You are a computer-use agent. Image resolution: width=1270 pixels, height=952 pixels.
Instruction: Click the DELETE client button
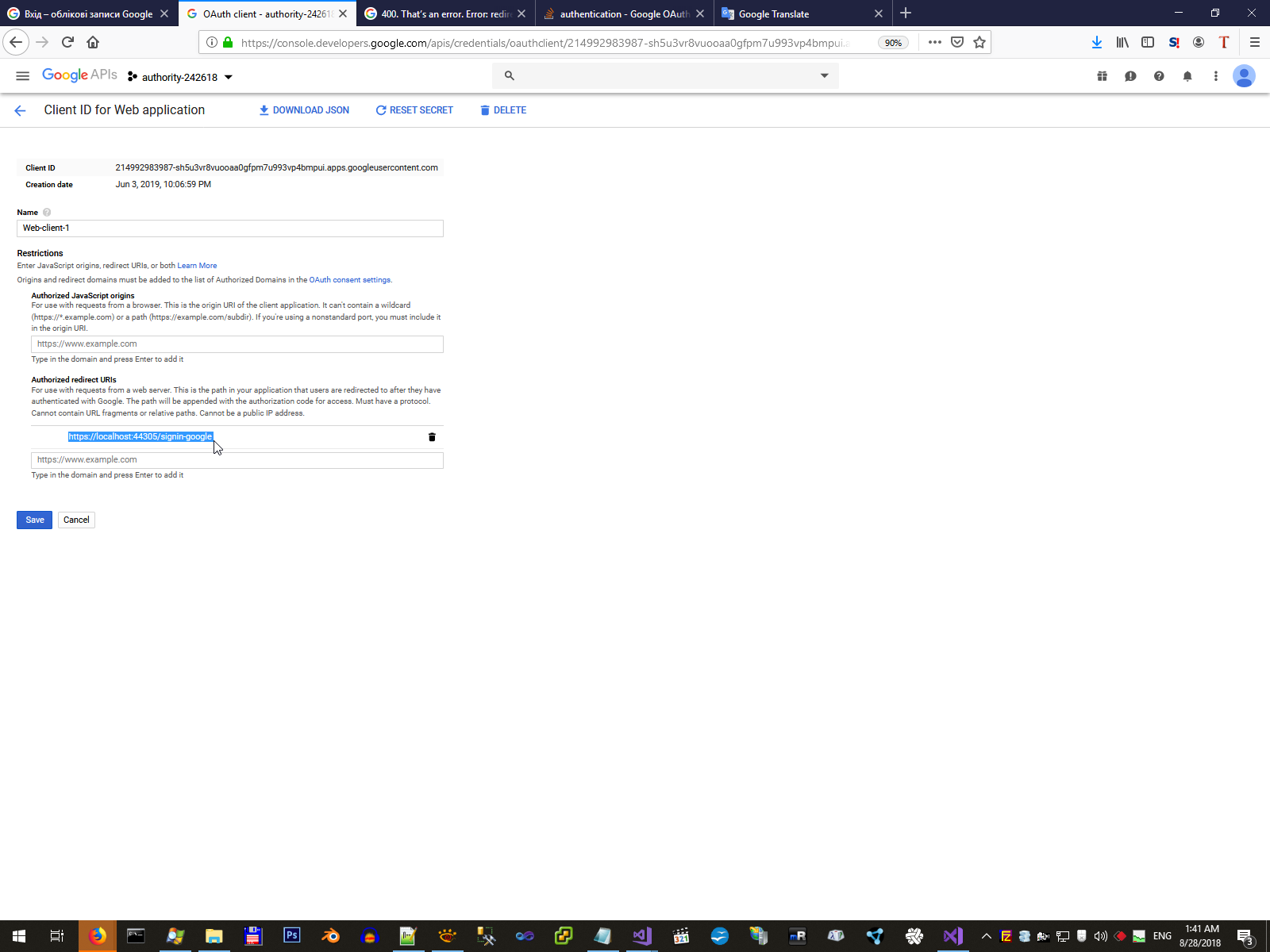(503, 110)
